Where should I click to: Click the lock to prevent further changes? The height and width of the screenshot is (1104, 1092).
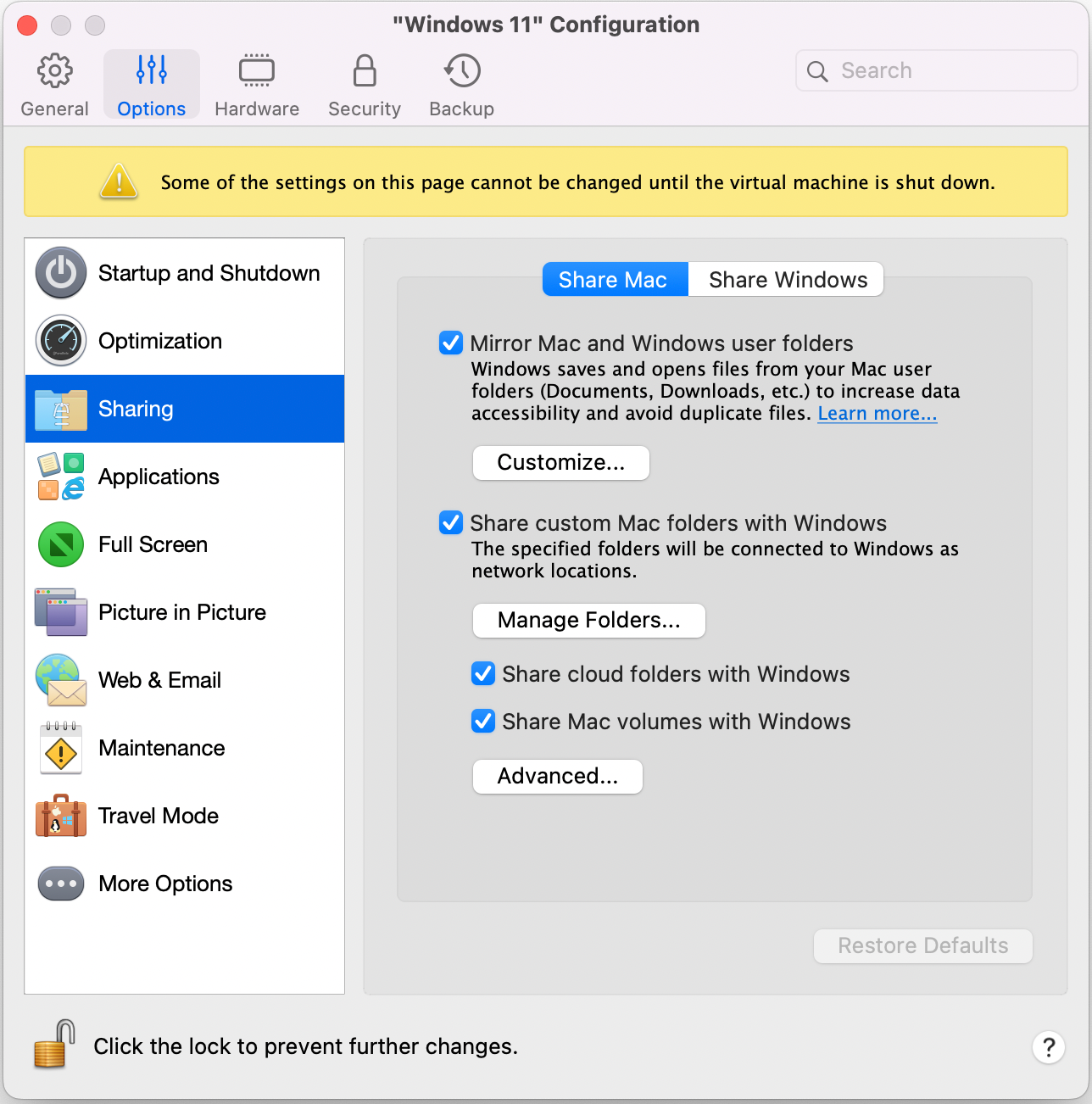point(52,1045)
